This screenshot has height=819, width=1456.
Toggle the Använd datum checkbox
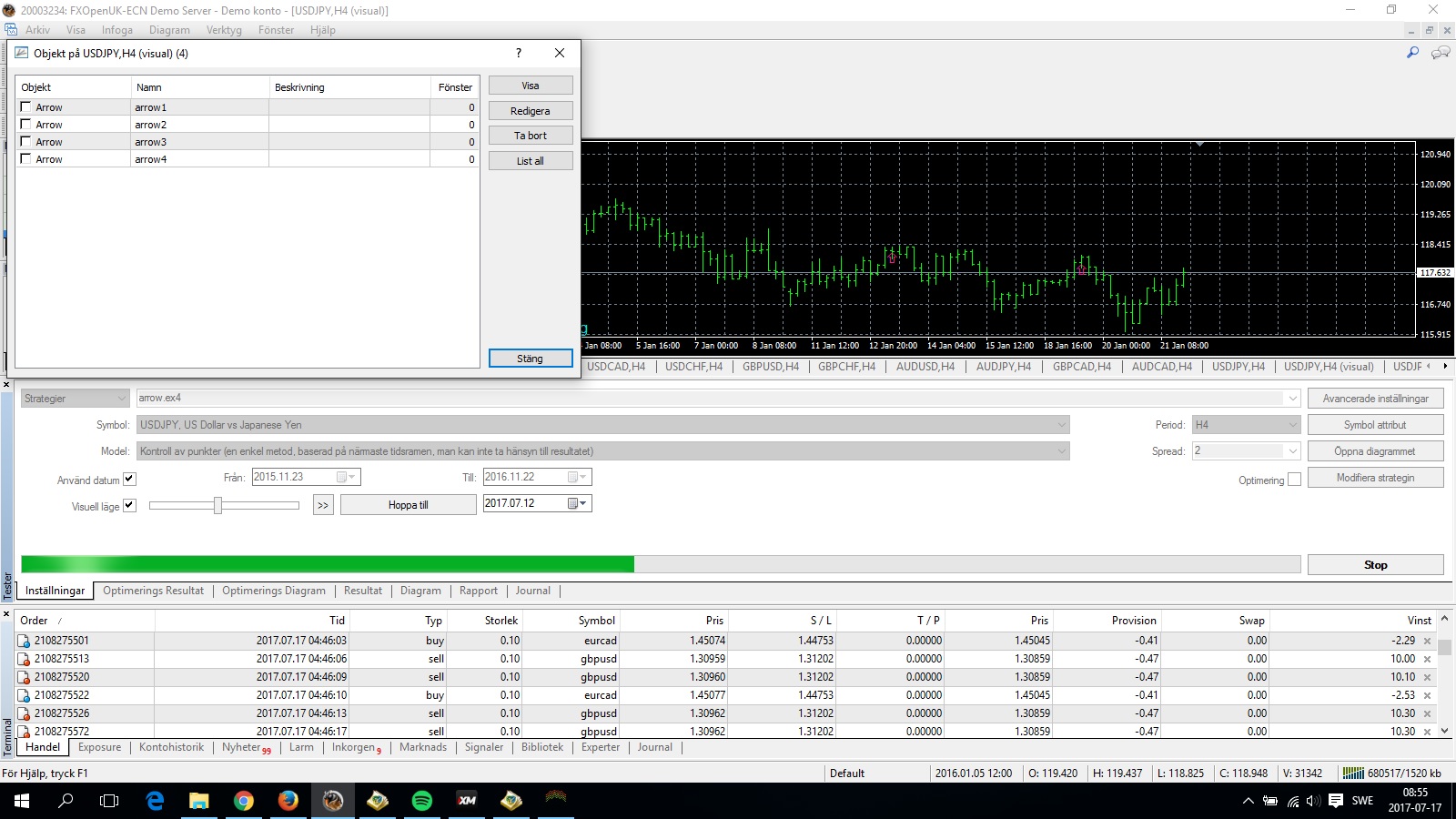[129, 479]
